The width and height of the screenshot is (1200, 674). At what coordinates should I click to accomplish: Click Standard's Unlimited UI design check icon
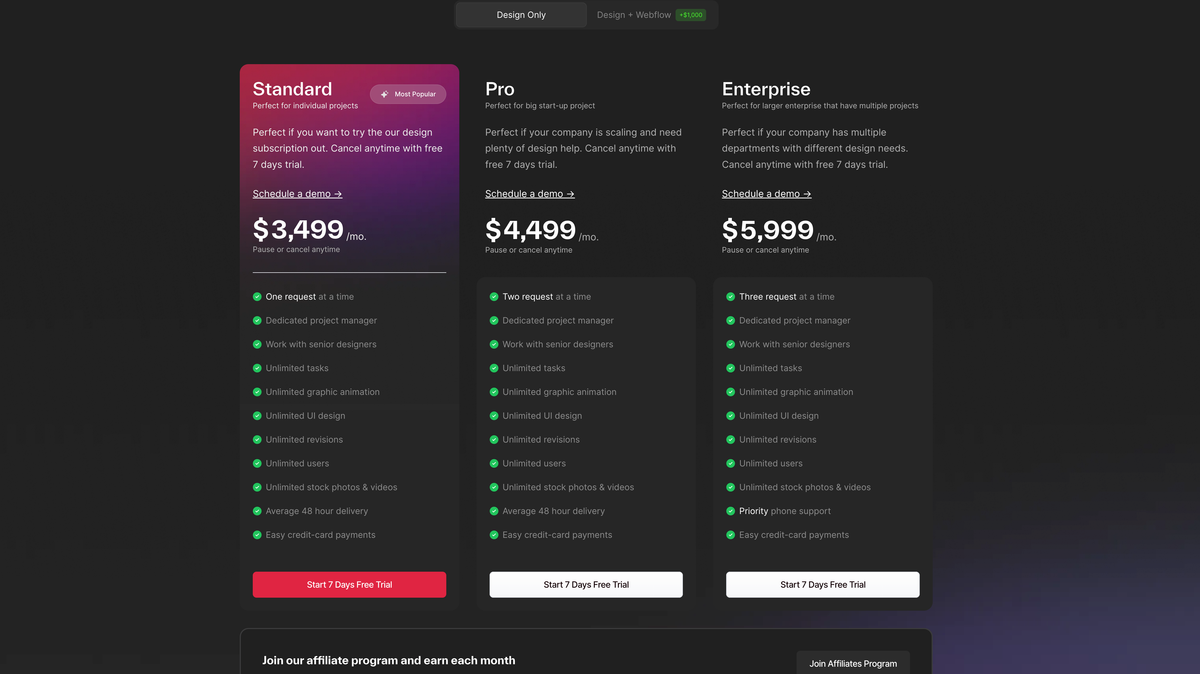point(257,416)
